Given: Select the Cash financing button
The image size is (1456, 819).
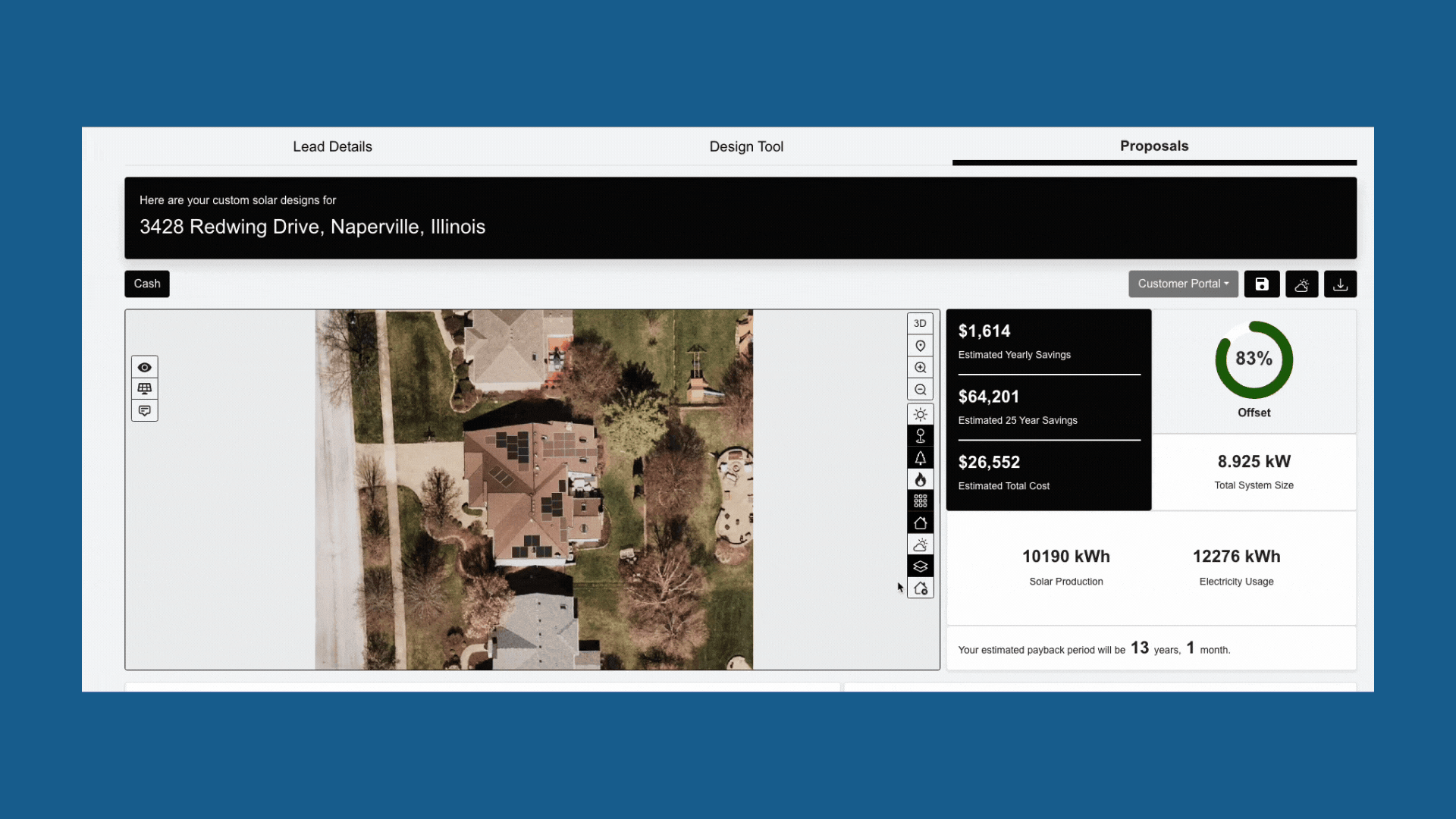Looking at the screenshot, I should (147, 284).
